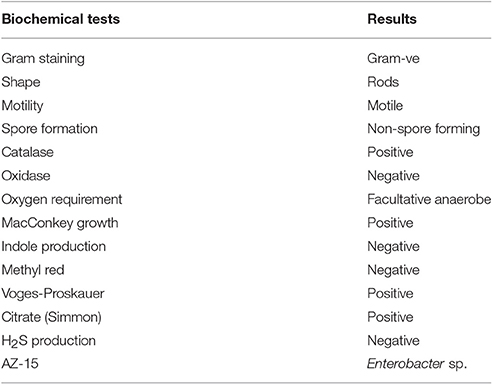Click the 'Indole production' label

54,247
